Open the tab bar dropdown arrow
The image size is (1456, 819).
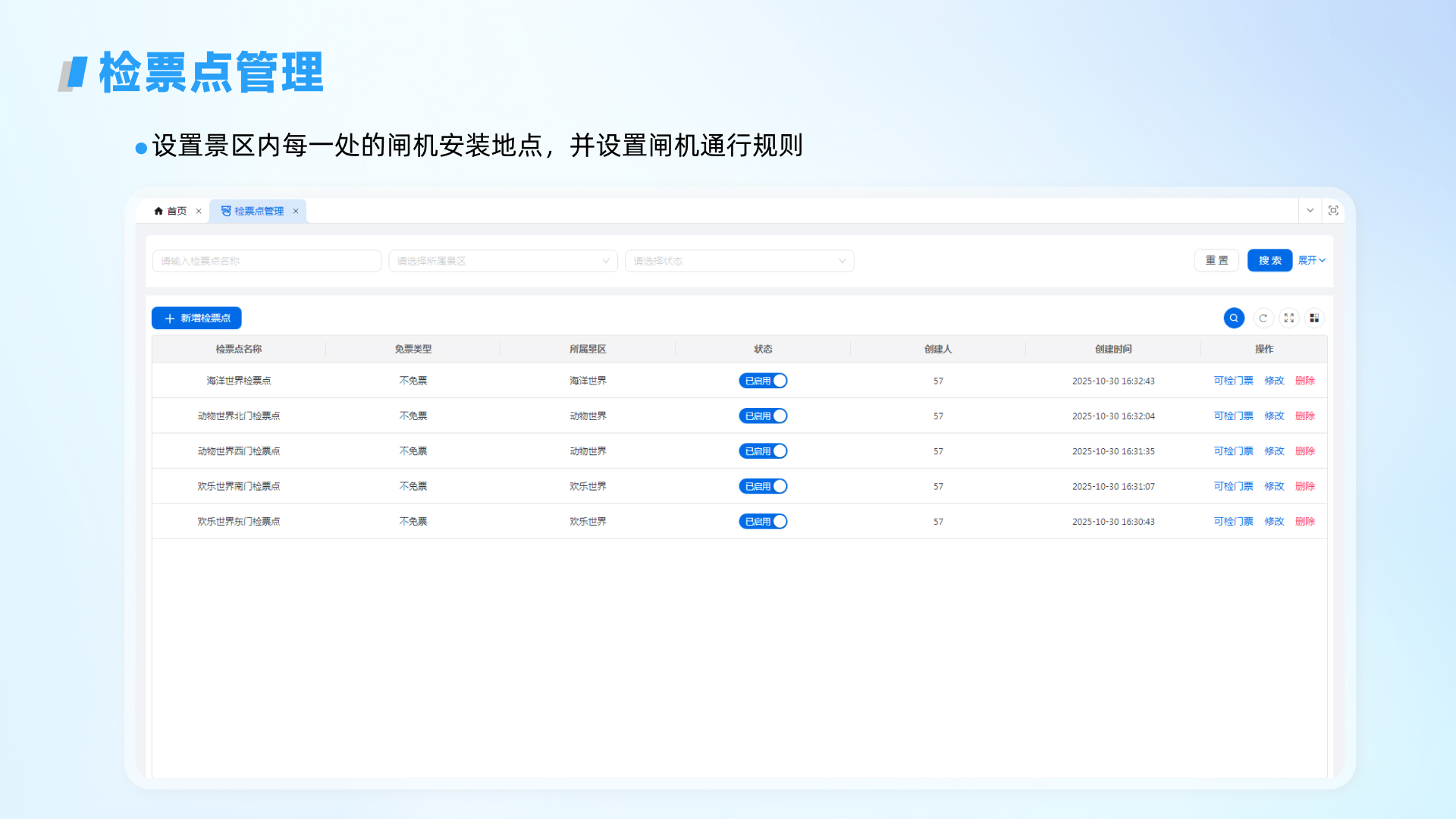(1310, 211)
